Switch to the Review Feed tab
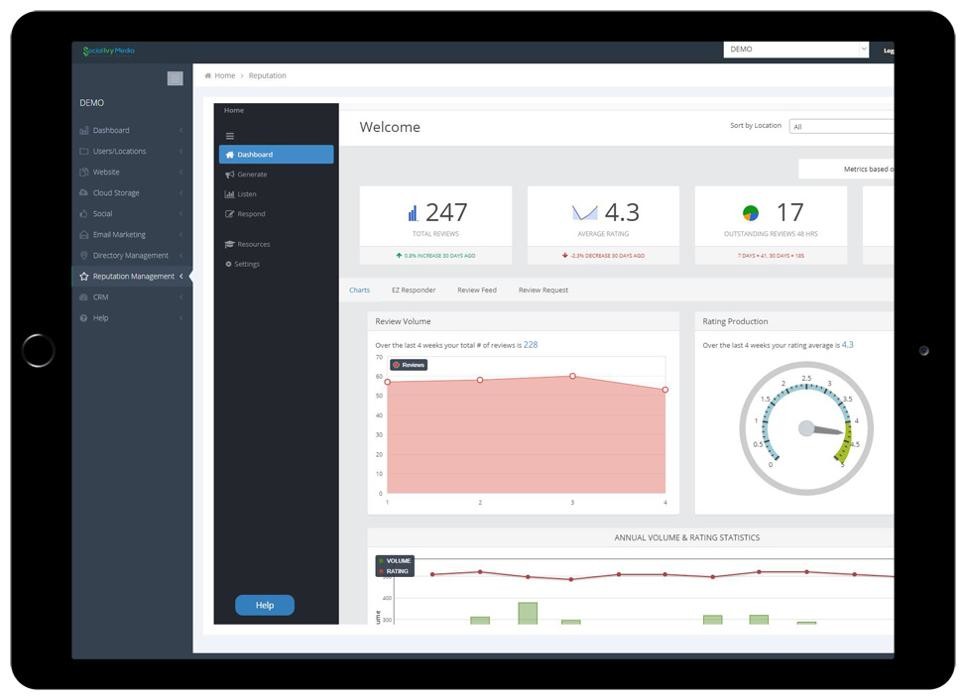 tap(477, 290)
